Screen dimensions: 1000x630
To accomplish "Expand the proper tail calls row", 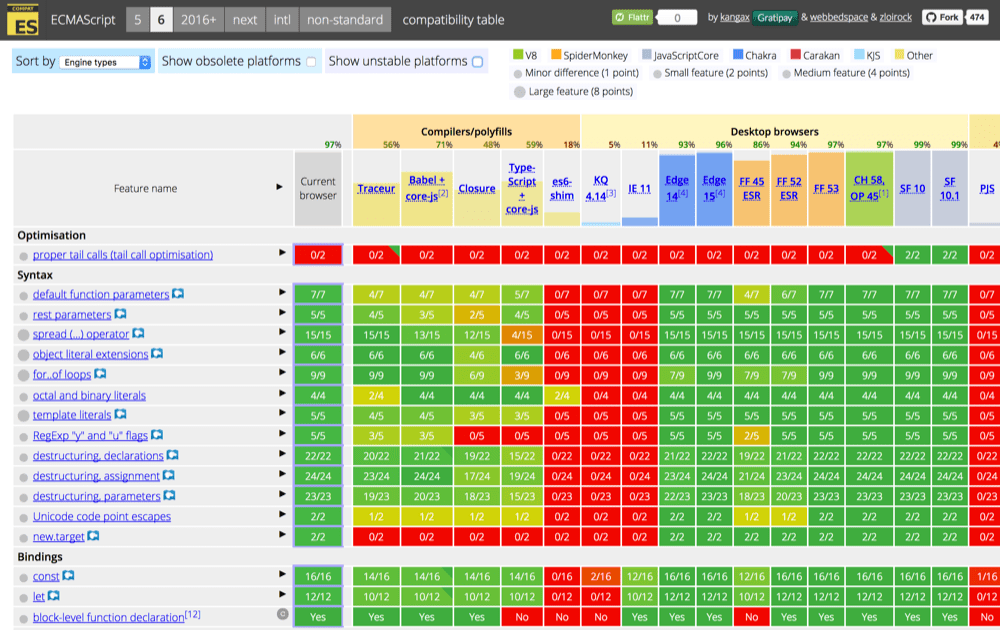I will (282, 253).
